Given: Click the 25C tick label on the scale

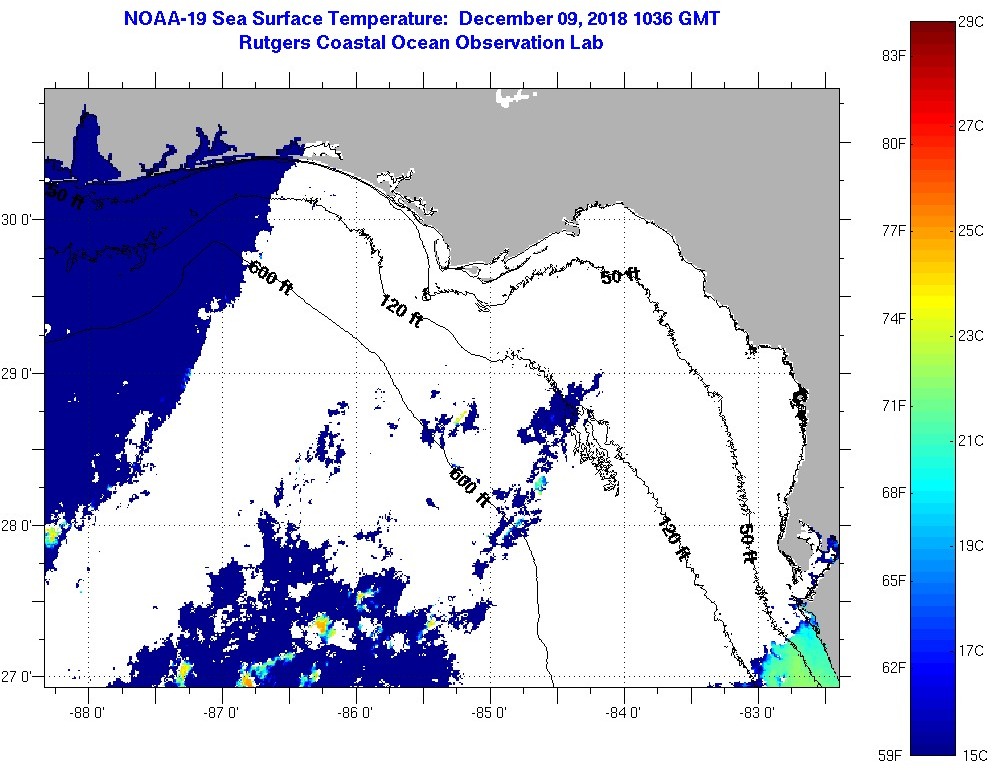Looking at the screenshot, I should [x=970, y=231].
